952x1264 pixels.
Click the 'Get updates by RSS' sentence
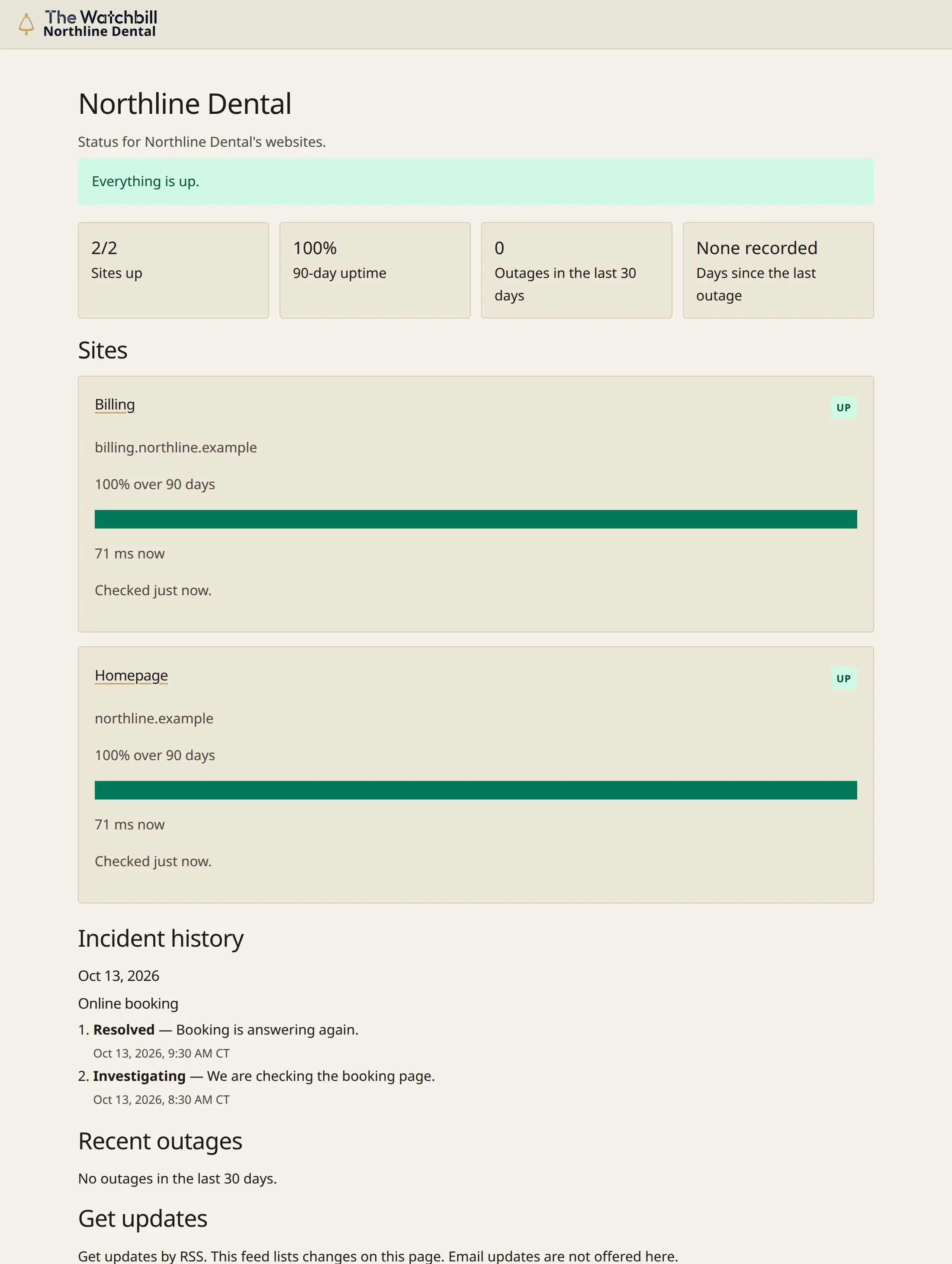(378, 1256)
